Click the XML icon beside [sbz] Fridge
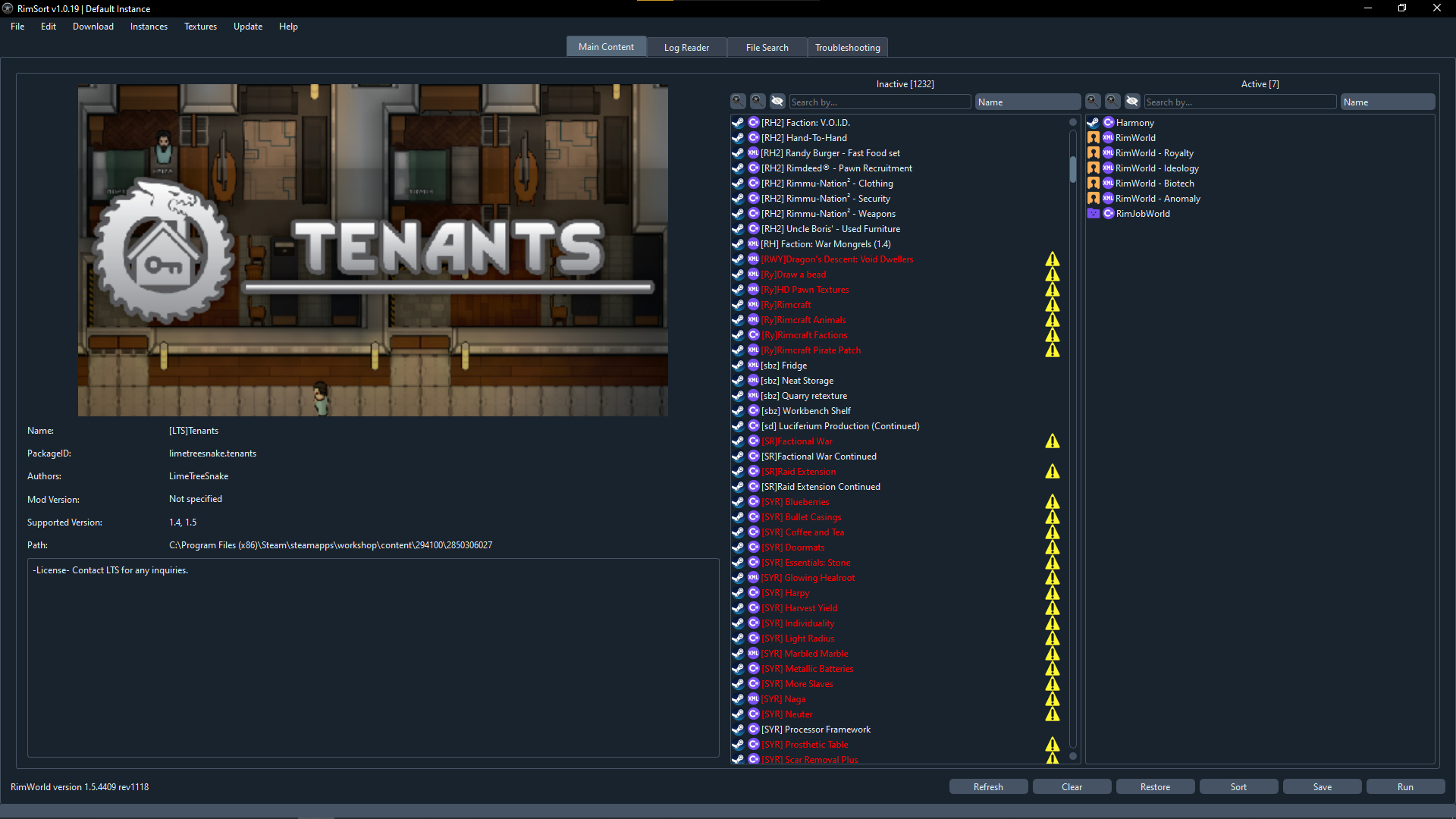 tap(754, 365)
